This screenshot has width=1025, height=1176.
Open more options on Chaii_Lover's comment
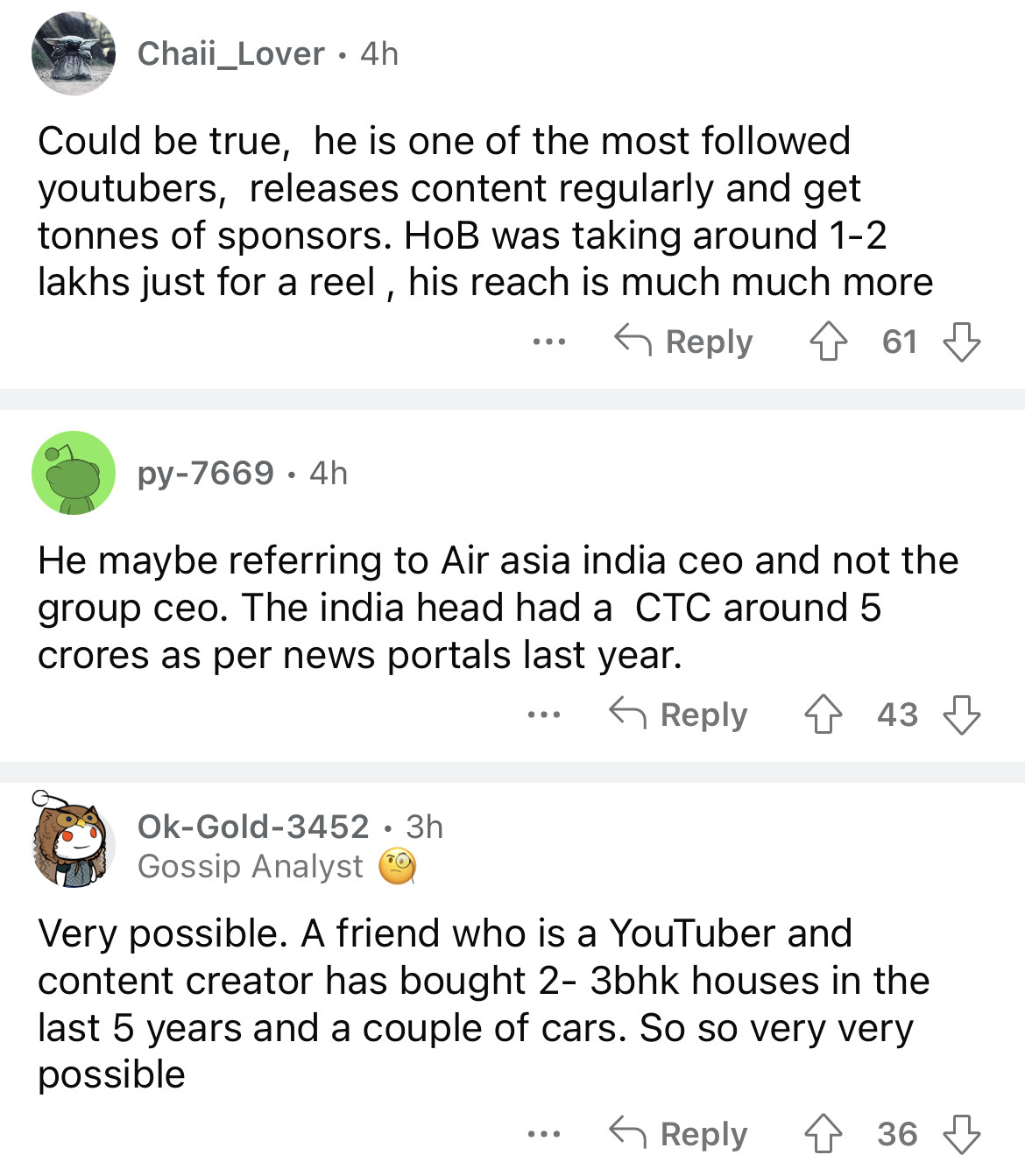tap(548, 342)
